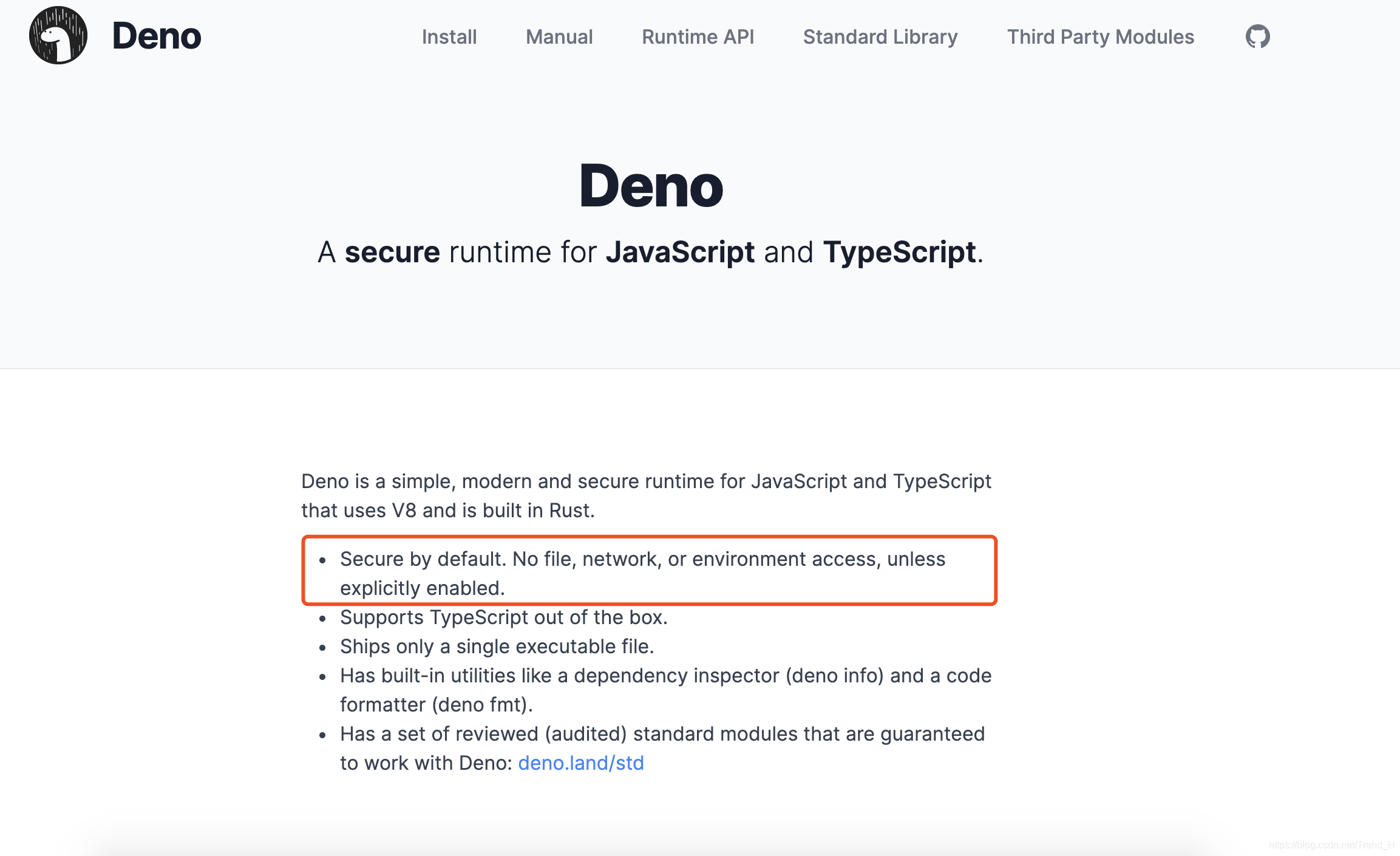Open the Runtime API docs
This screenshot has height=856, width=1400.
698,37
